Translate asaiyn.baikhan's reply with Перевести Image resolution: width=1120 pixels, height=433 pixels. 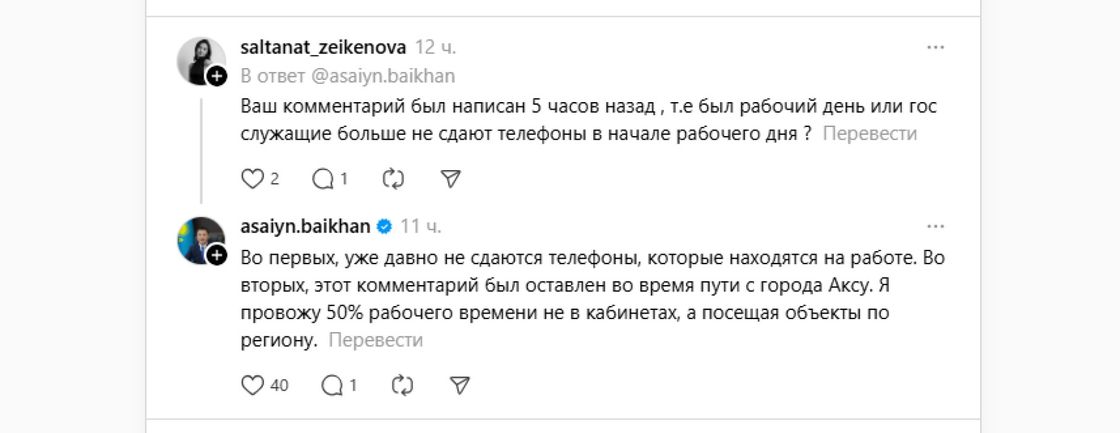375,340
